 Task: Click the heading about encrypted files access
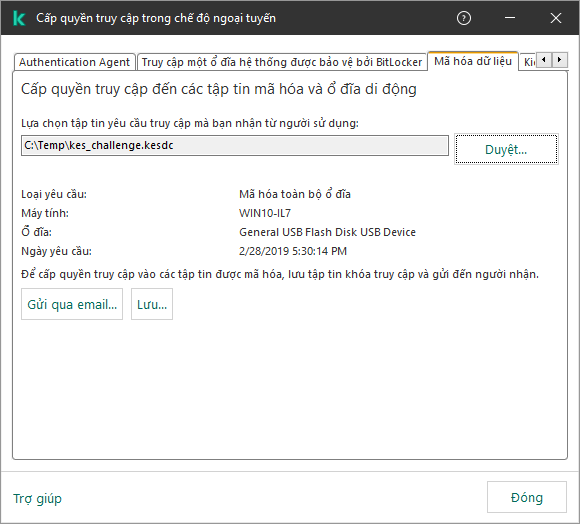point(219,89)
